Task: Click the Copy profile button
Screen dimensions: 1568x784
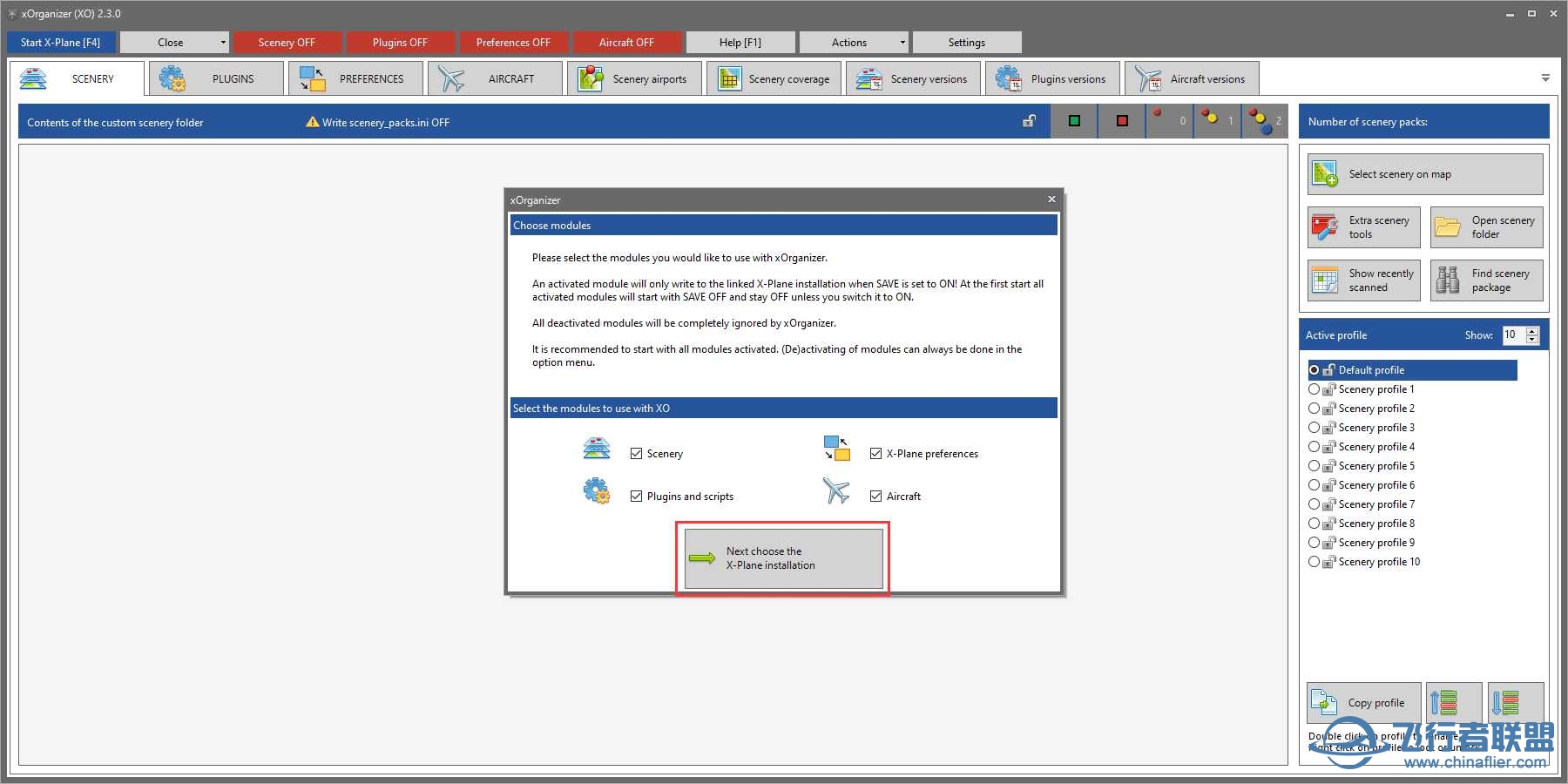Action: coord(1364,702)
